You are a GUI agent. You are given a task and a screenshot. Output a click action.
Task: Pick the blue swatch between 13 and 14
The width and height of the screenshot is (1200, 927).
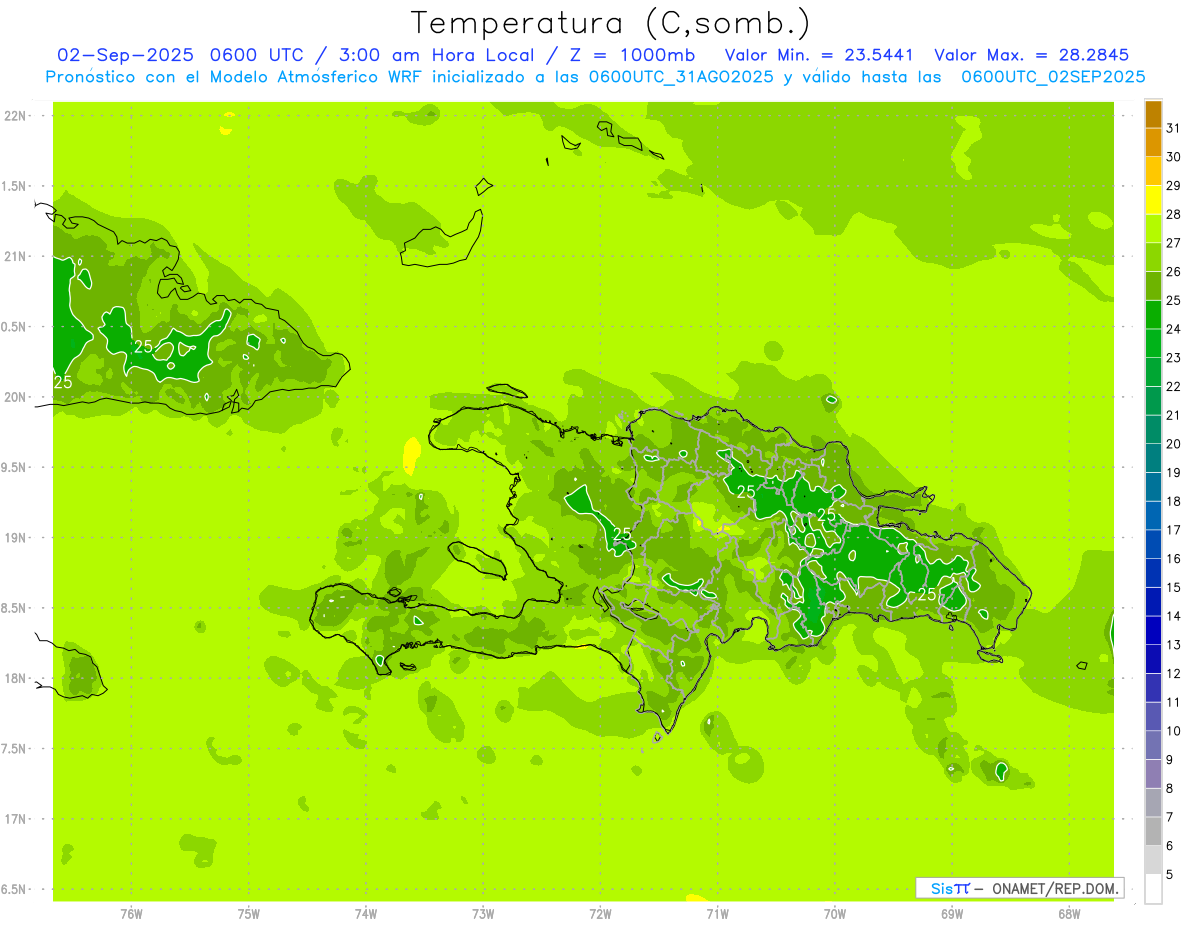(1153, 631)
